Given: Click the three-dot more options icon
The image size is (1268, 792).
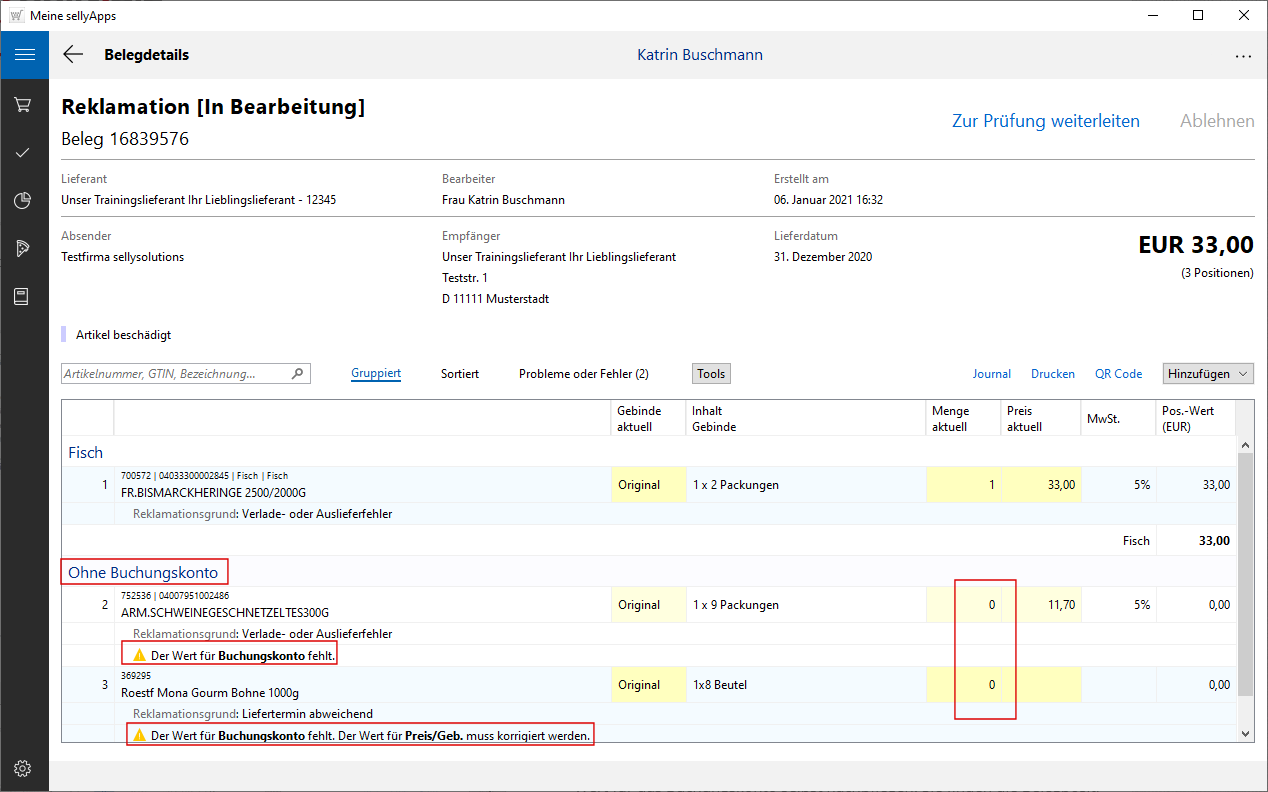Looking at the screenshot, I should (1243, 56).
